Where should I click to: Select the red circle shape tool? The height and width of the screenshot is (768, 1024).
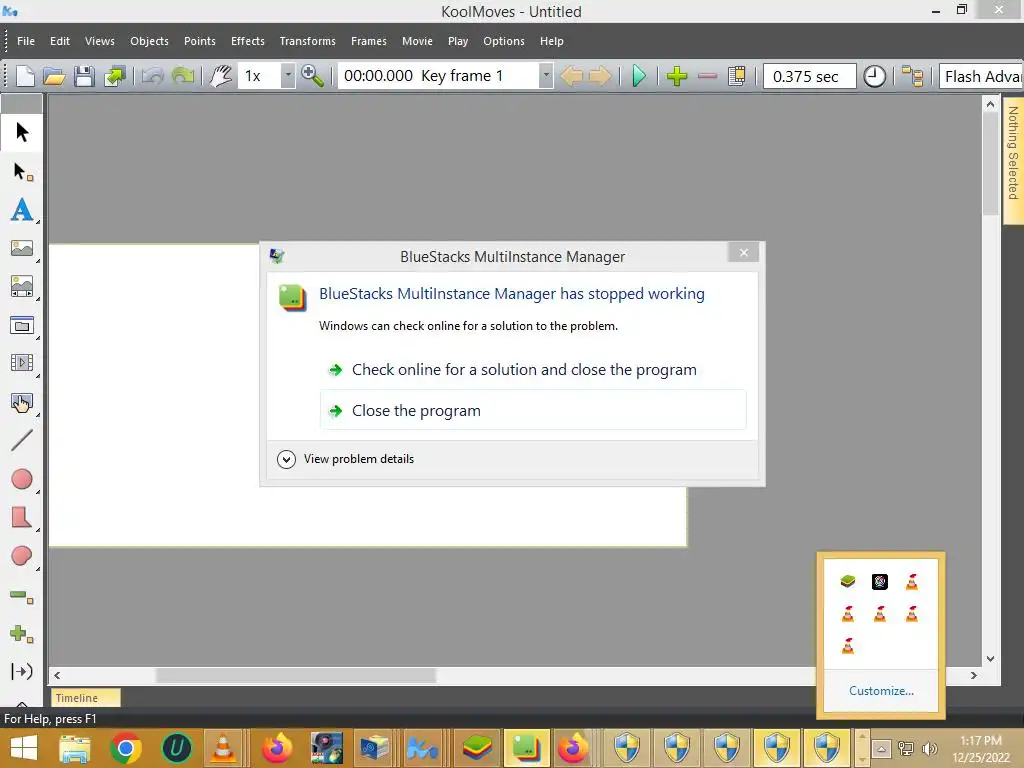[x=22, y=479]
